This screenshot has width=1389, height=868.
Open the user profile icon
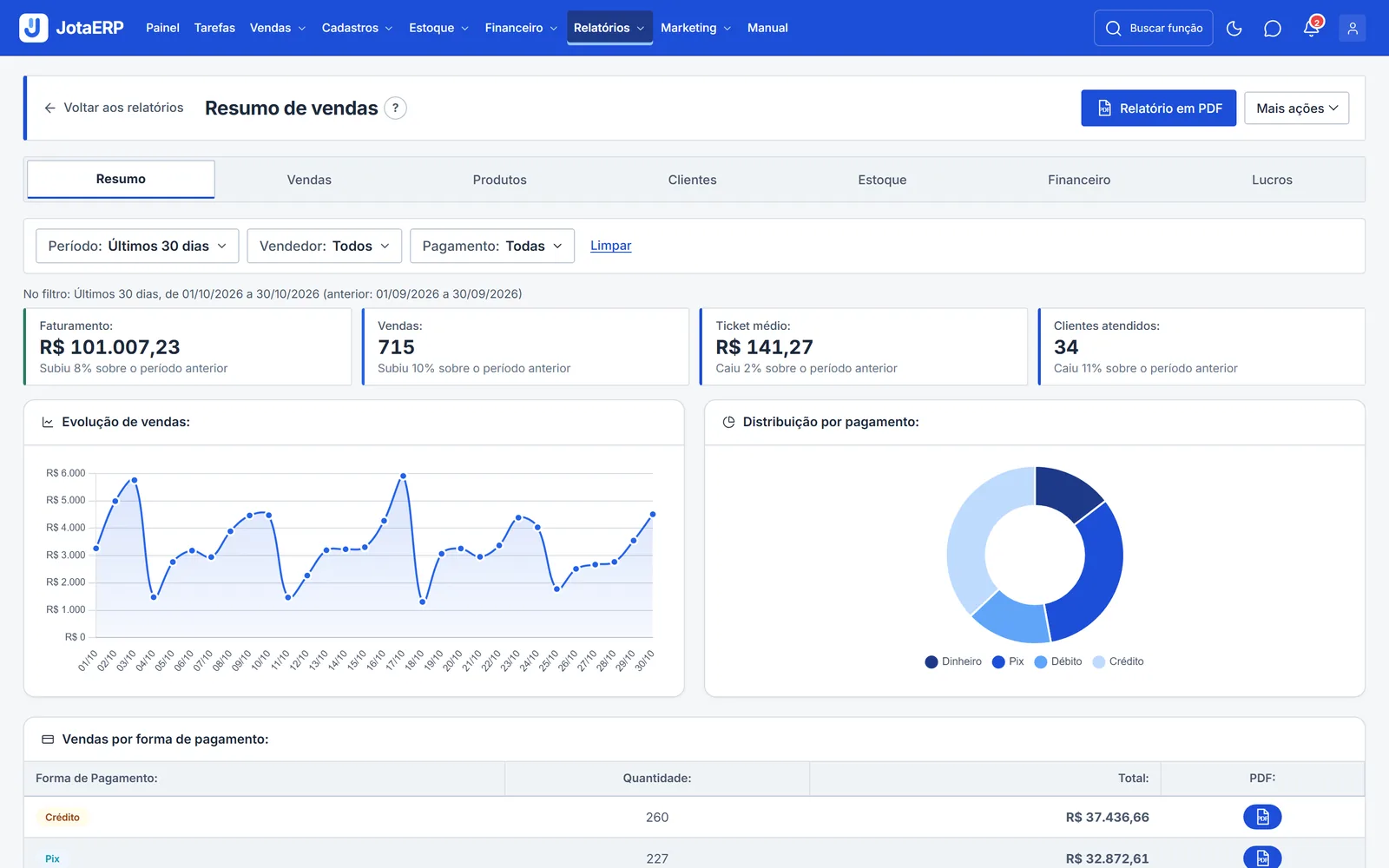(x=1352, y=29)
